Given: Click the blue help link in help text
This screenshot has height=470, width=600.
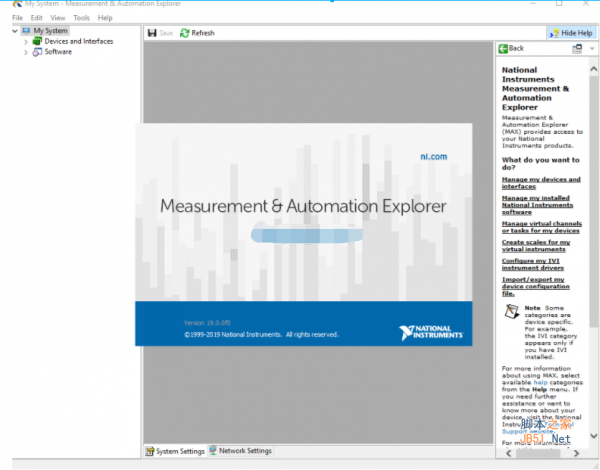Looking at the screenshot, I should tap(540, 382).
